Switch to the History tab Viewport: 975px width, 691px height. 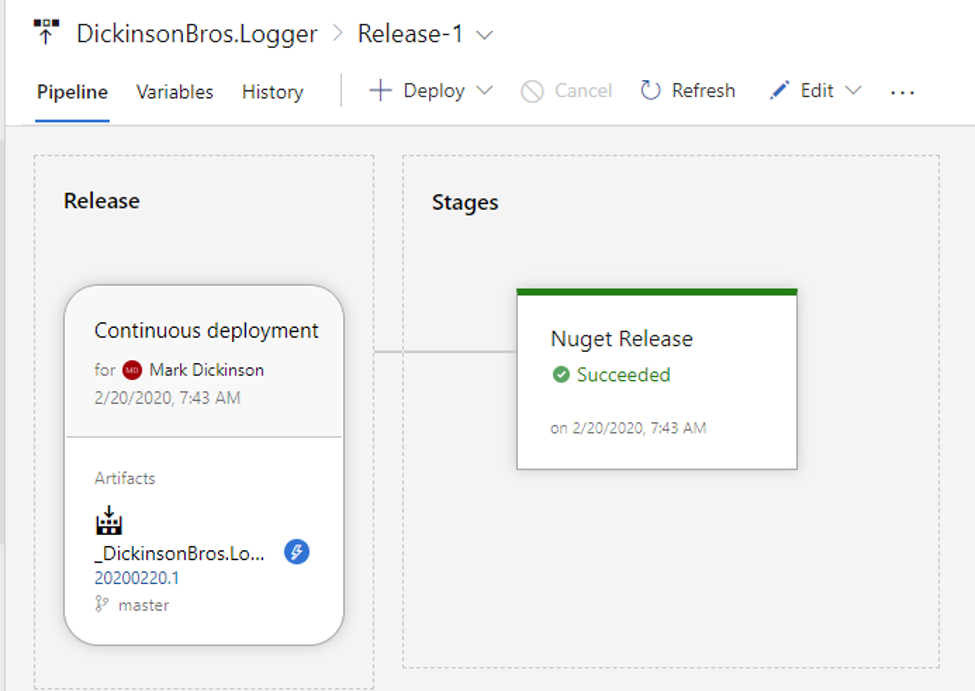272,92
